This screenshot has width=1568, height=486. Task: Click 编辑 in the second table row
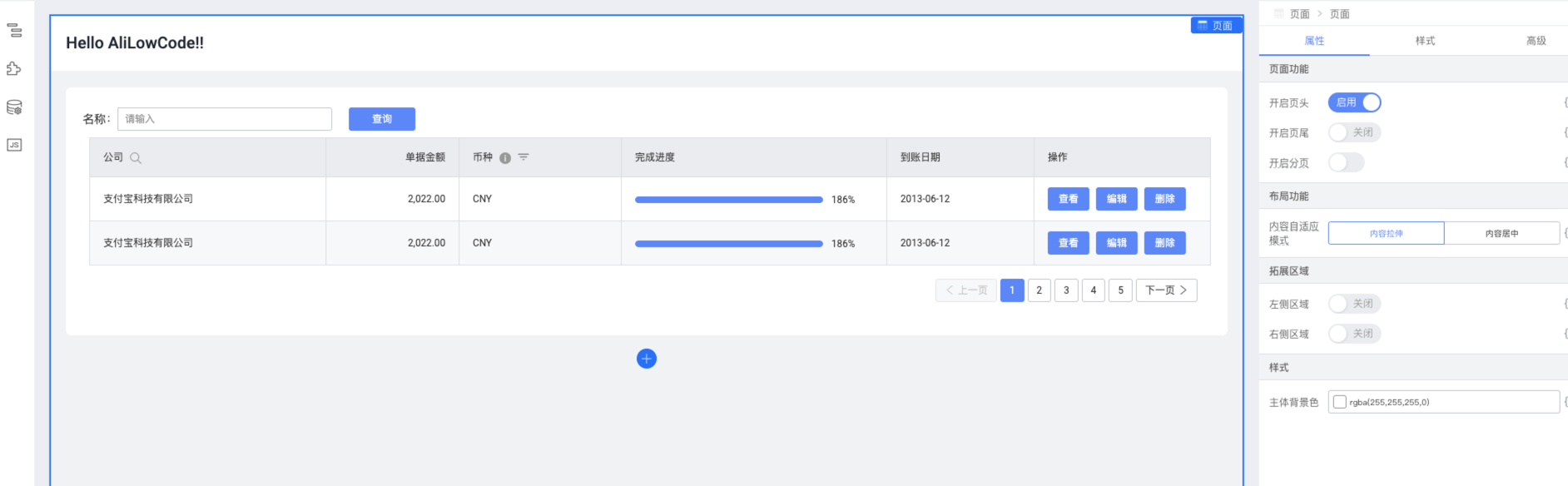coord(1117,243)
